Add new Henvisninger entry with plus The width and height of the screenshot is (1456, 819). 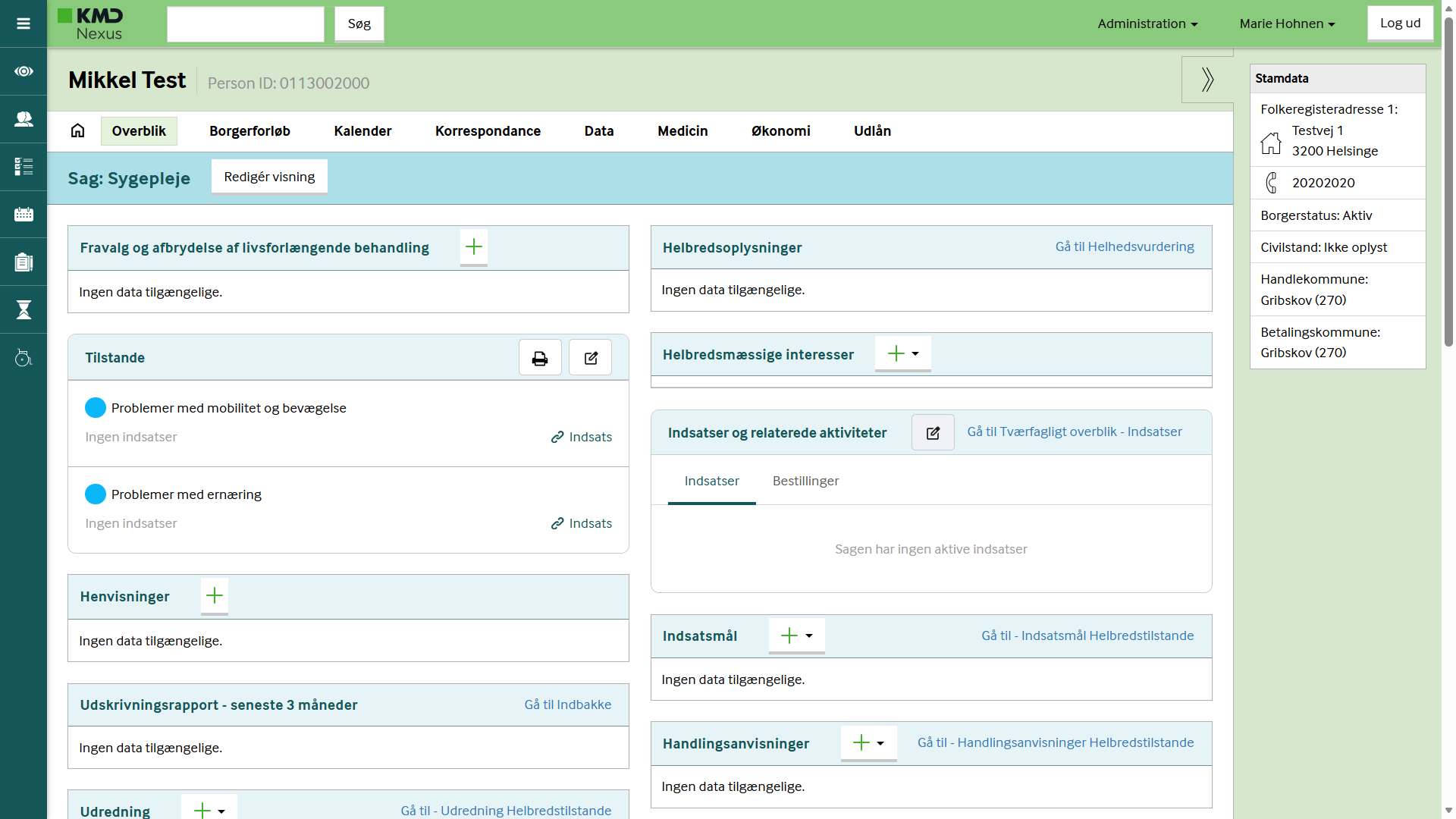point(215,596)
